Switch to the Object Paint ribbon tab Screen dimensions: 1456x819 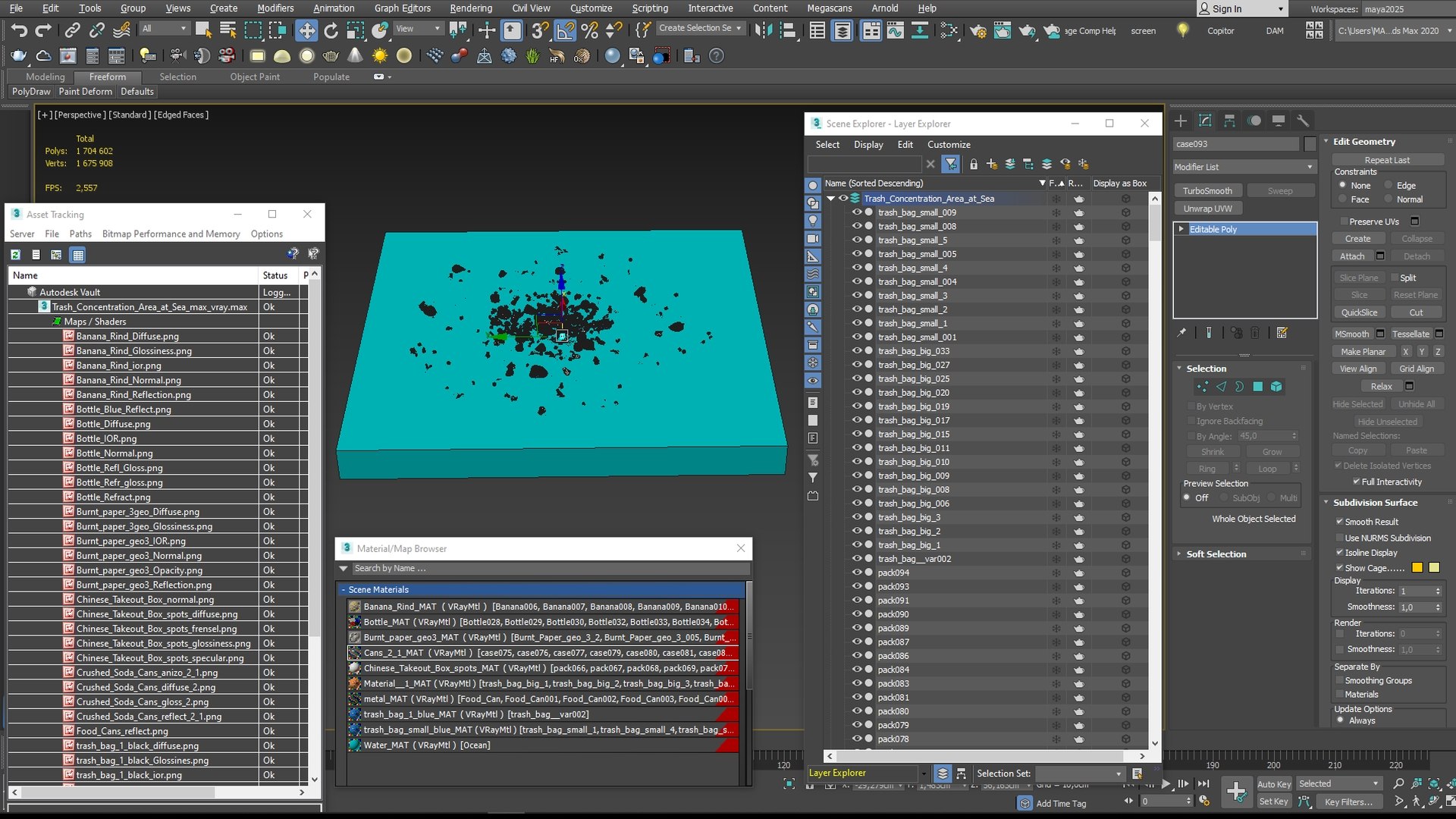pyautogui.click(x=255, y=77)
